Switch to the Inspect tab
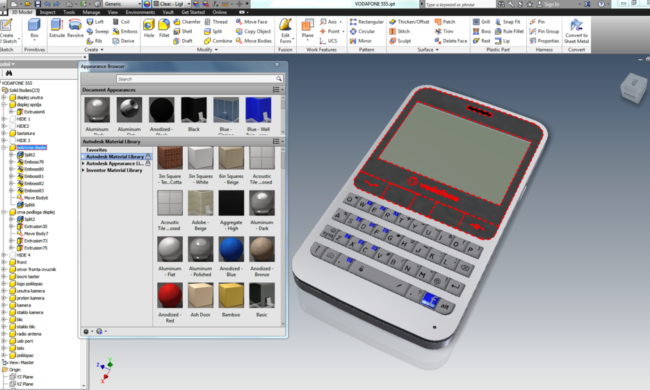The image size is (650, 390). click(48, 12)
